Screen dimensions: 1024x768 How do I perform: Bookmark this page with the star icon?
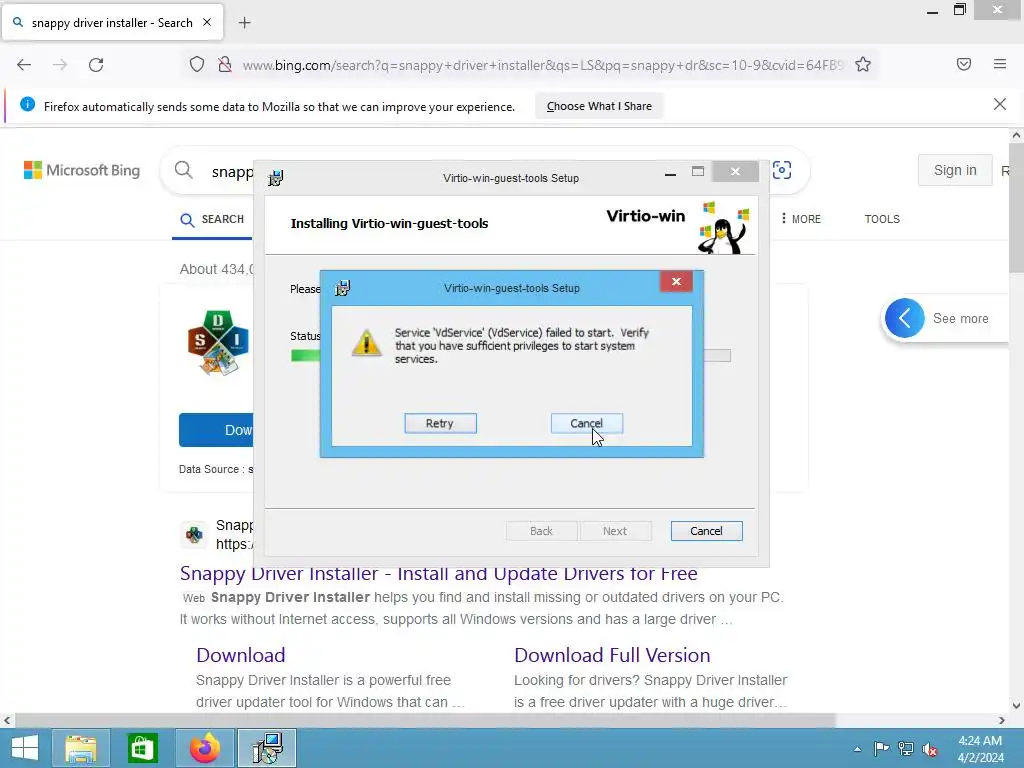point(863,65)
